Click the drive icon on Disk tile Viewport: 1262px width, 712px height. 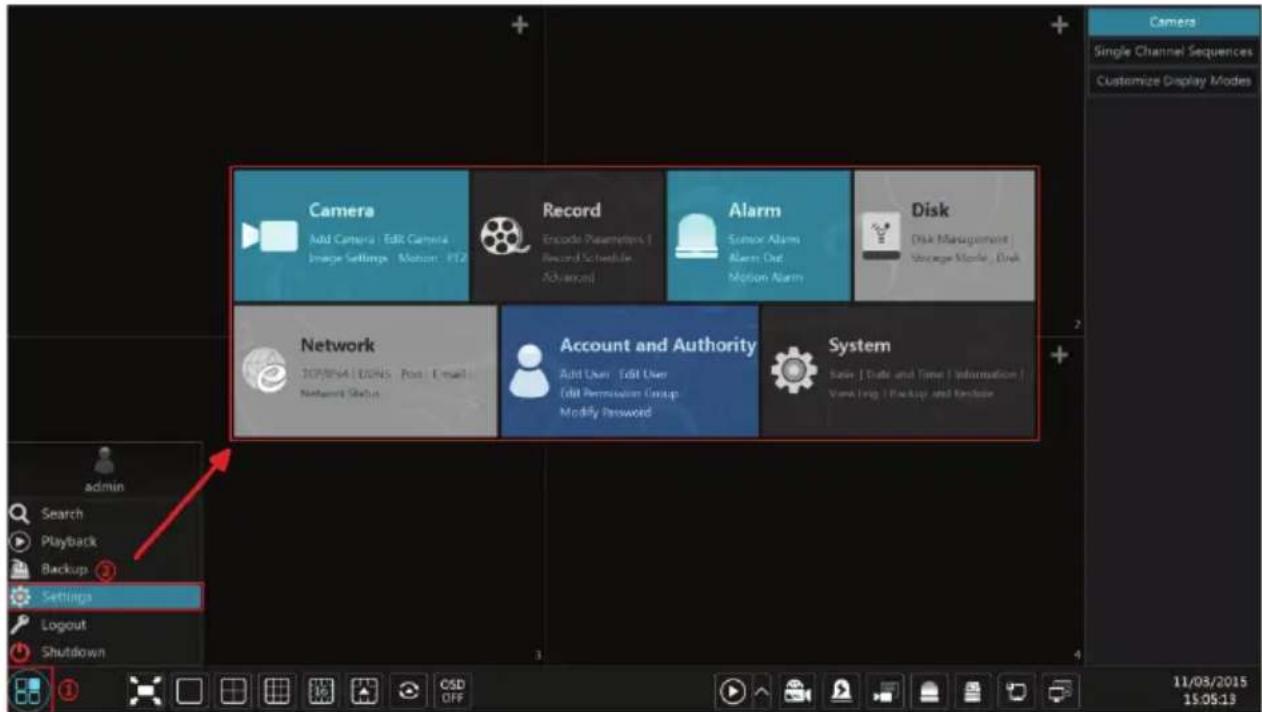coord(880,238)
